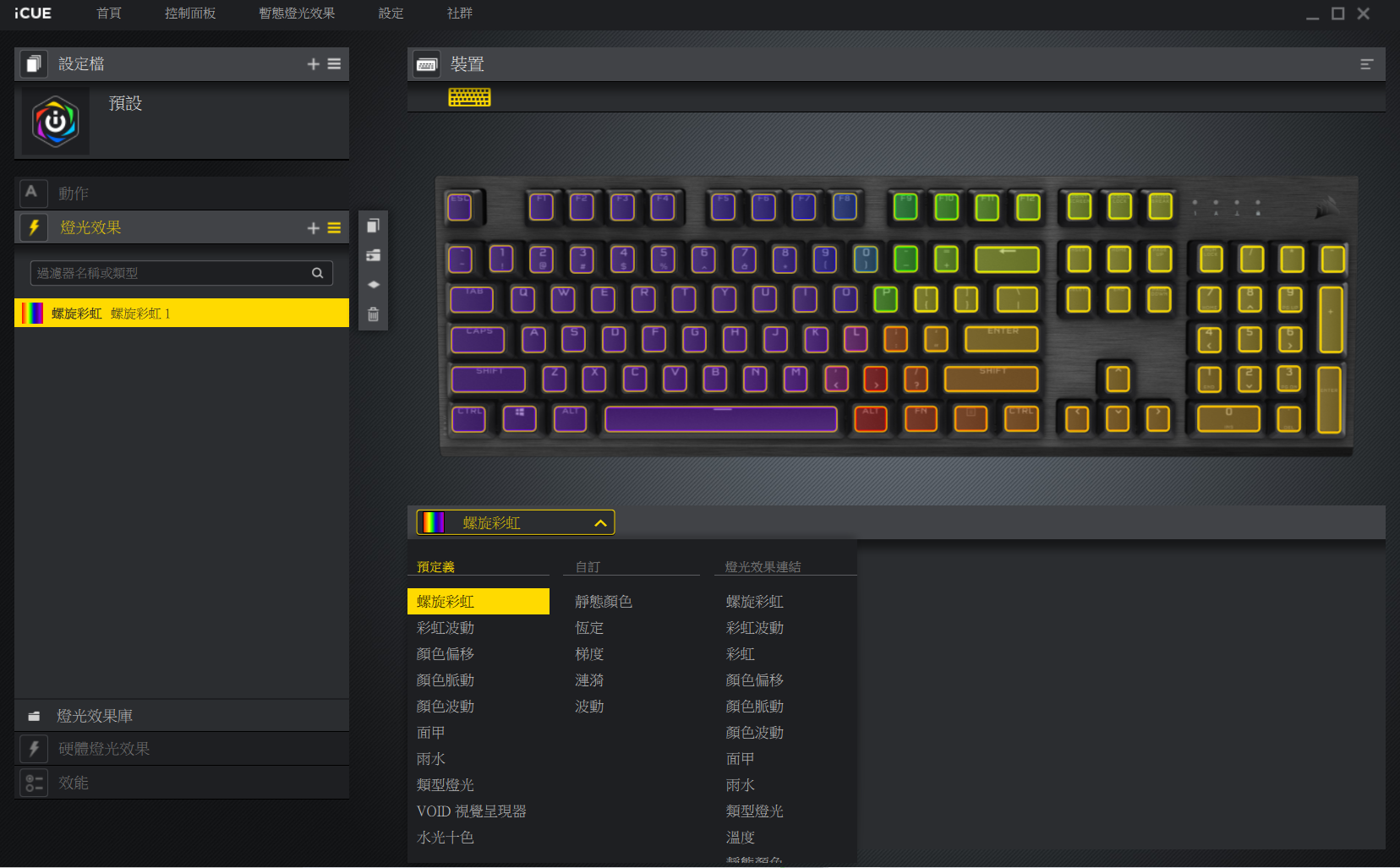Expand the 燈光效果庫 section
This screenshot has width=1400, height=868.
click(x=182, y=716)
